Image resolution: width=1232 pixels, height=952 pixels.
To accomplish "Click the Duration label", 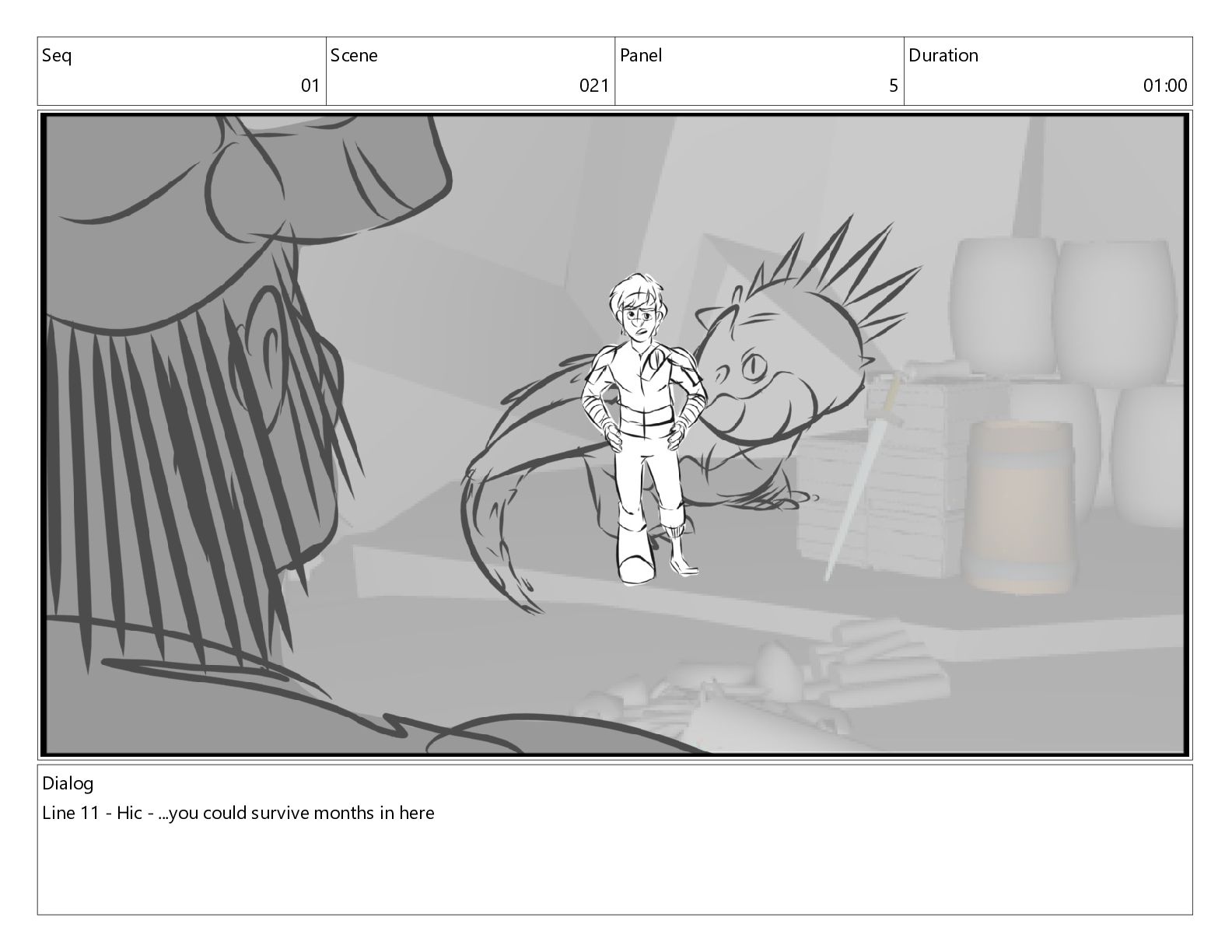I will (x=943, y=55).
